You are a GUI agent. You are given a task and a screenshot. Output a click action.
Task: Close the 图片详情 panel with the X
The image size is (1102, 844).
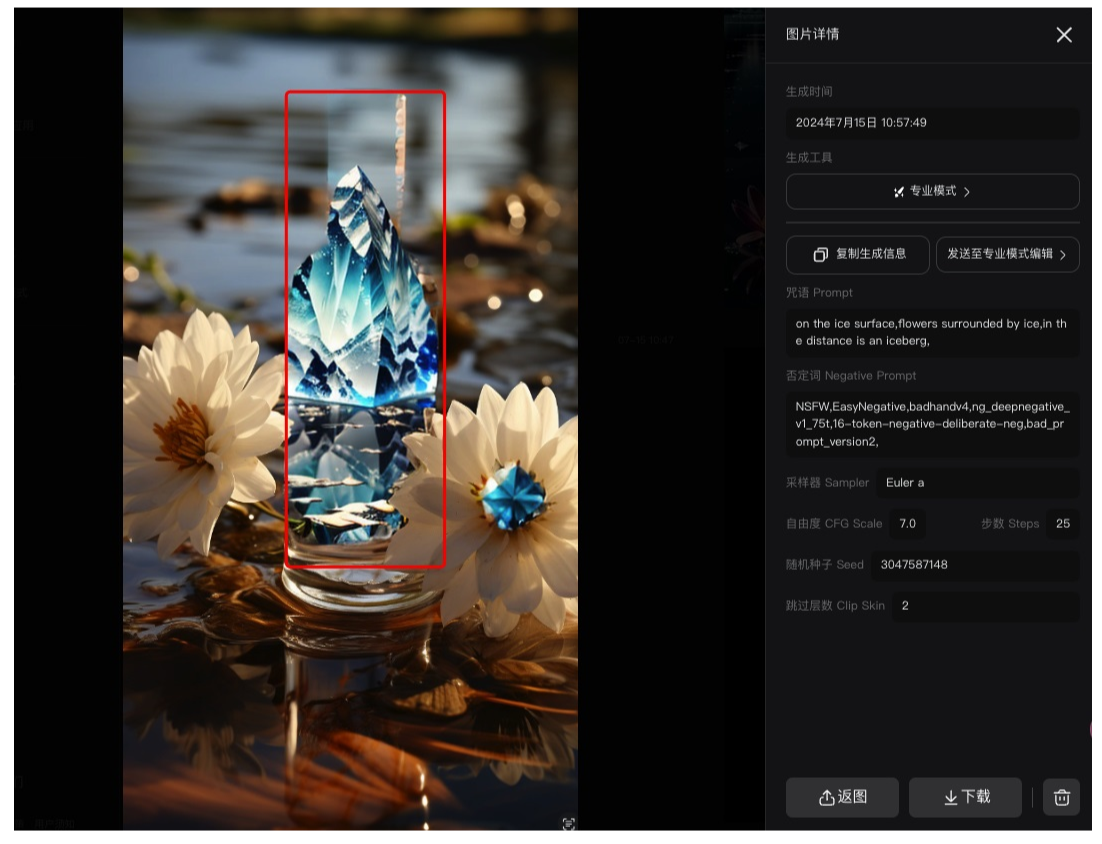point(1064,35)
